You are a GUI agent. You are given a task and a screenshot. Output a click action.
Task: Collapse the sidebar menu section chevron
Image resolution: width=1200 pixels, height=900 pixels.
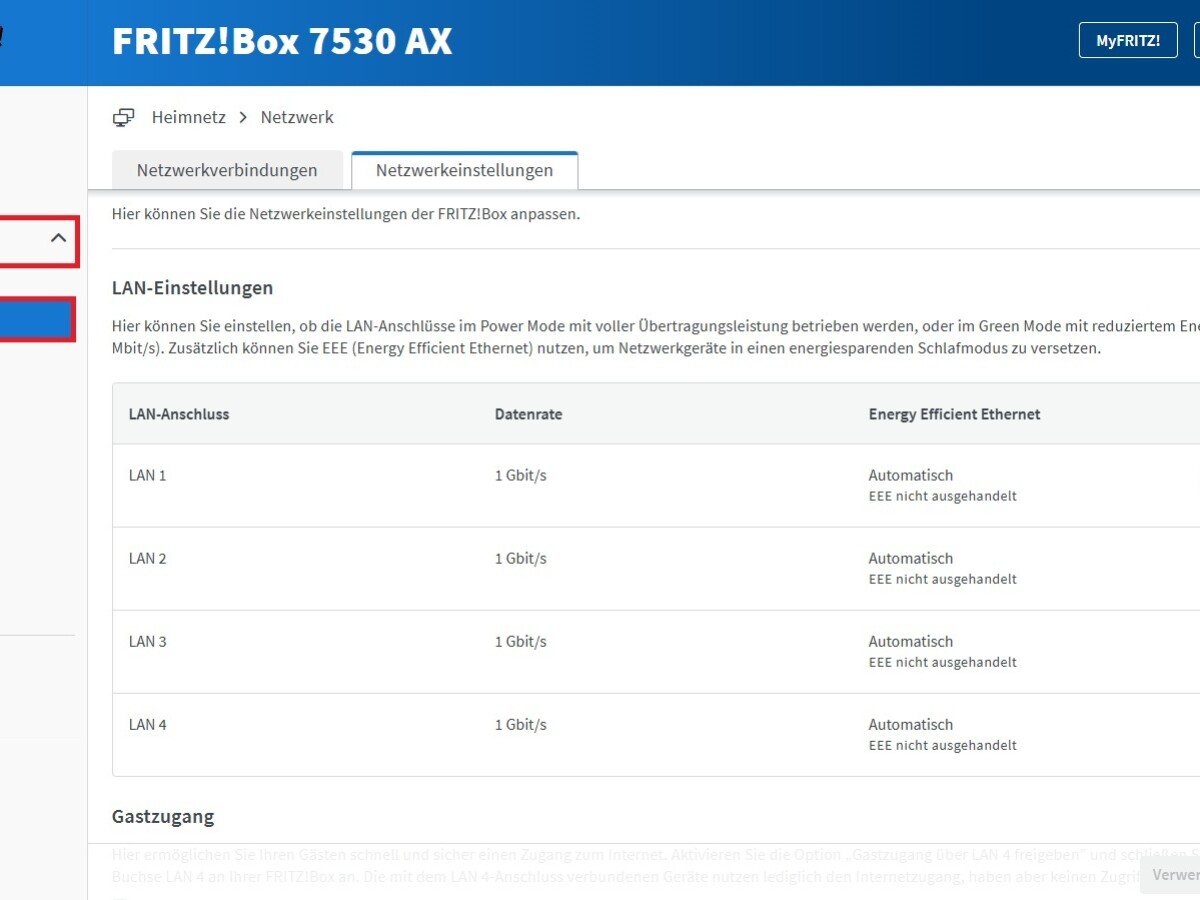[x=58, y=238]
